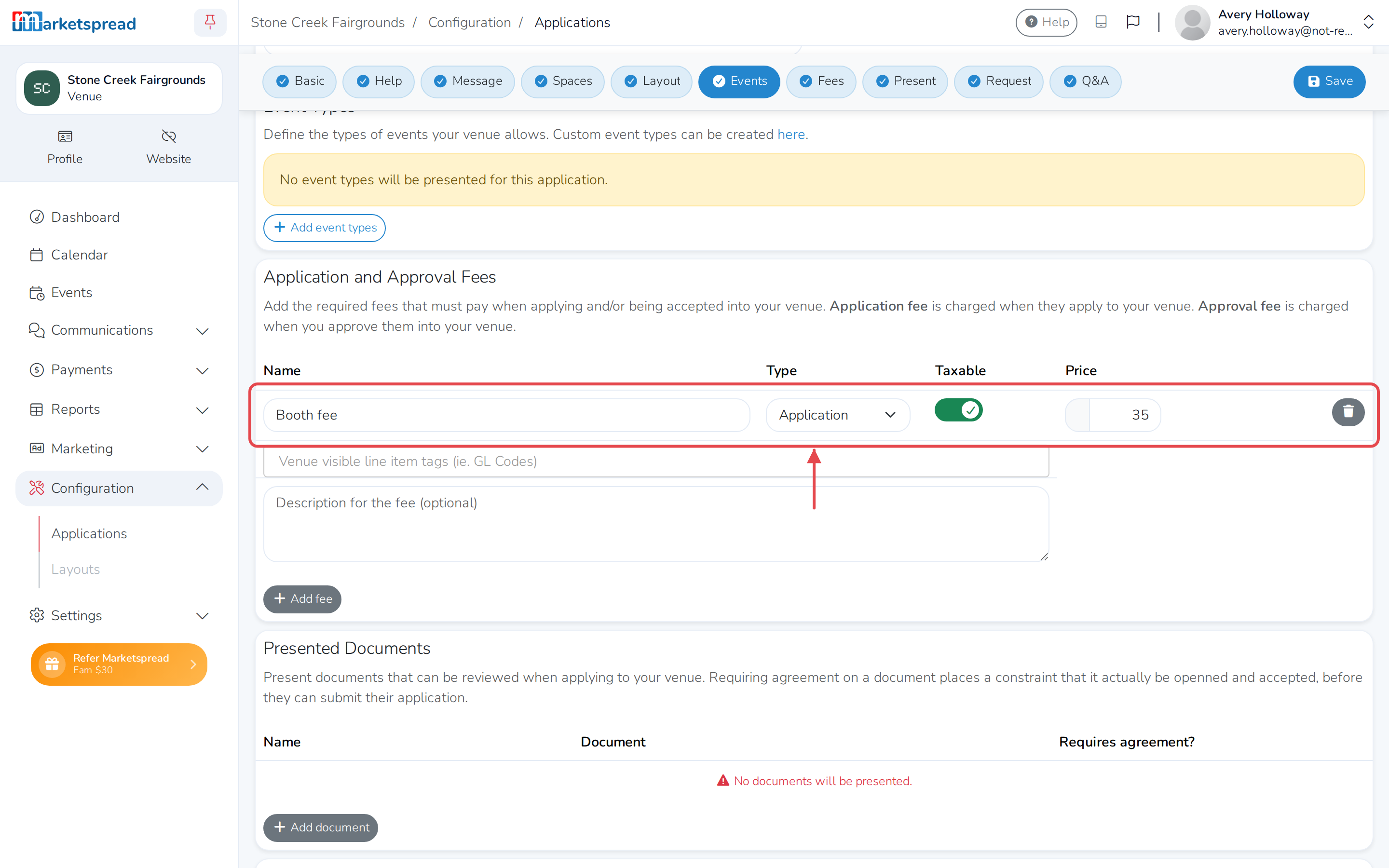Open the Request tab

click(x=999, y=81)
